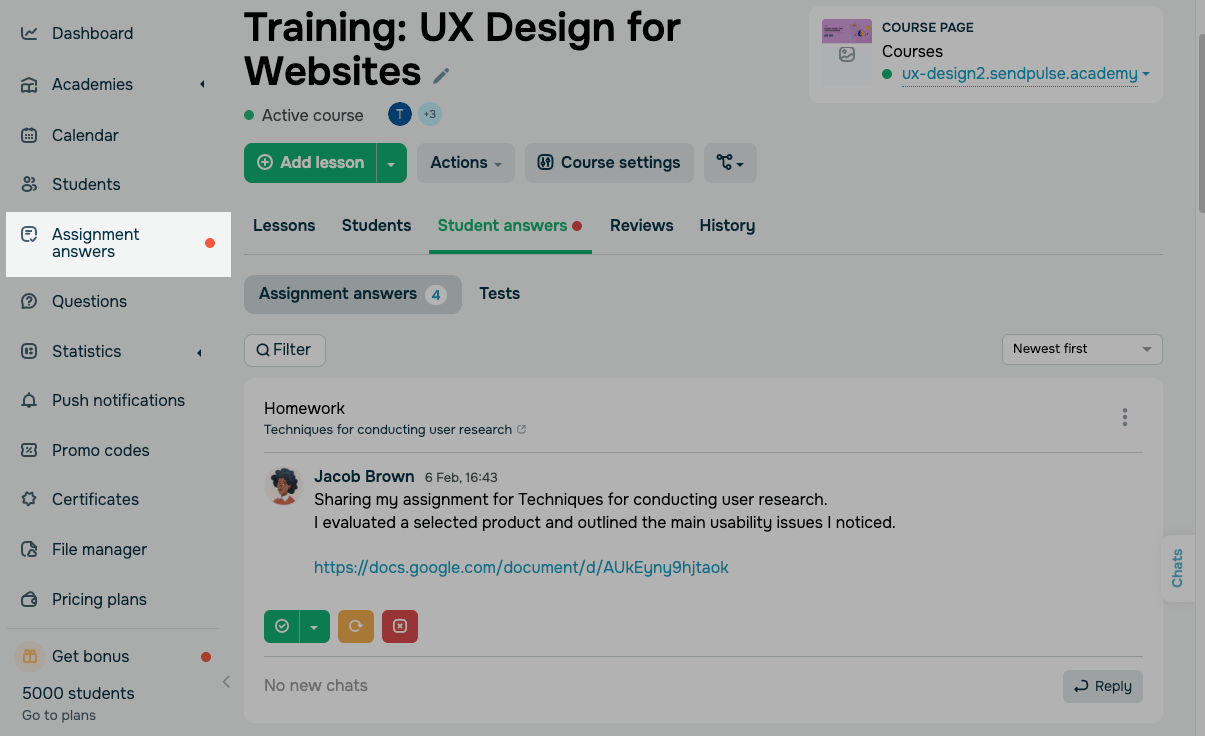Open the three-dot menu on Homework card
1205x736 pixels.
coord(1125,417)
